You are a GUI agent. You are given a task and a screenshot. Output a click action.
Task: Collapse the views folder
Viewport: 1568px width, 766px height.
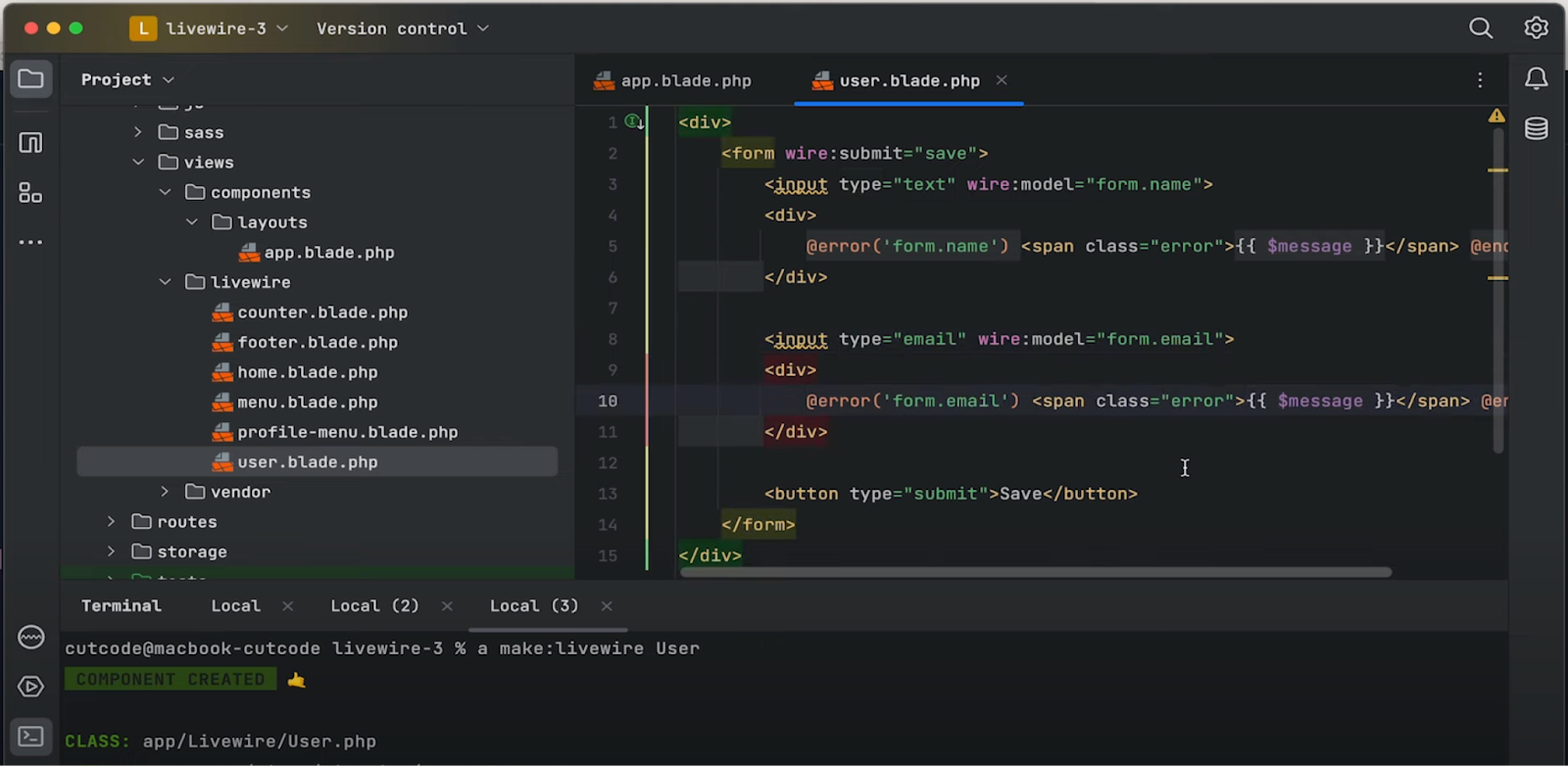point(138,162)
